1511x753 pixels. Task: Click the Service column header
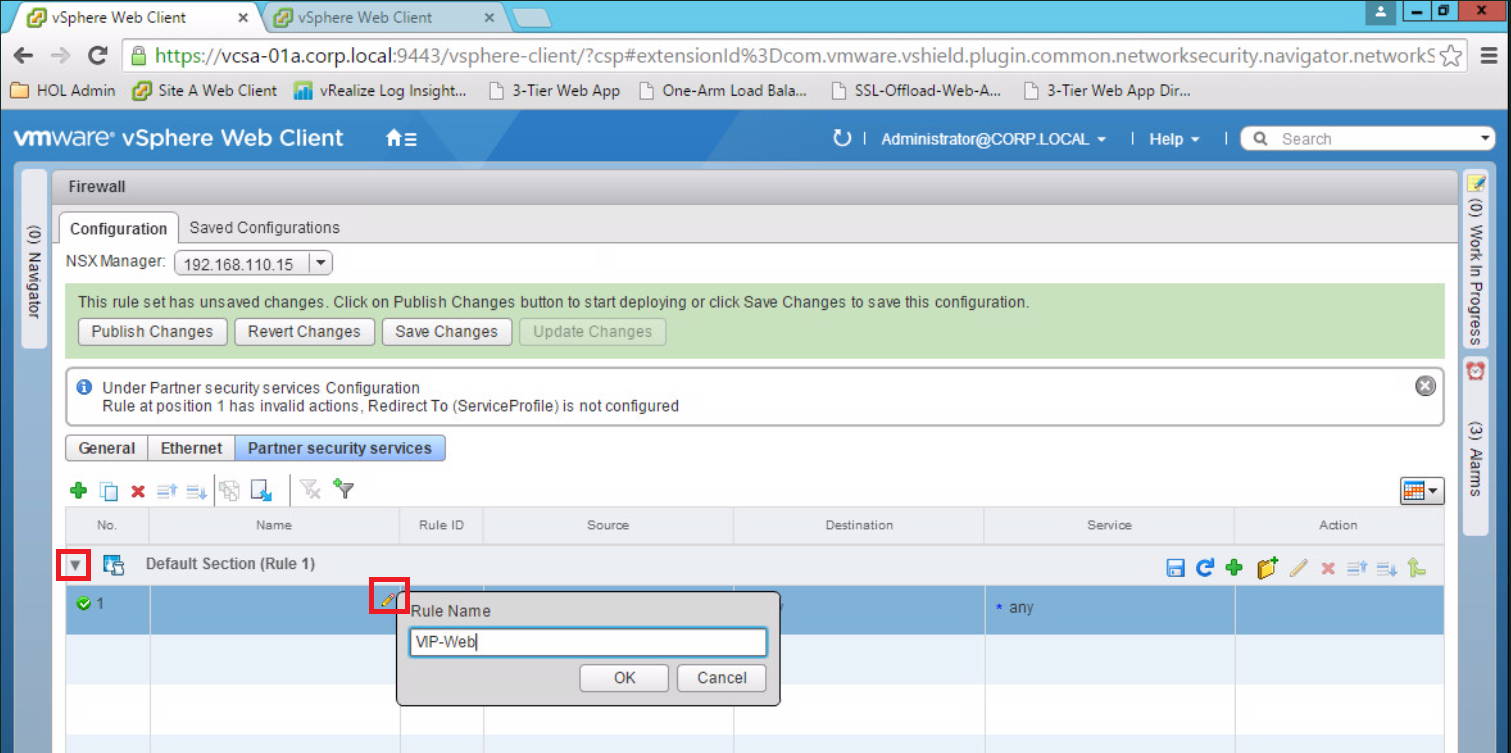tap(1109, 525)
